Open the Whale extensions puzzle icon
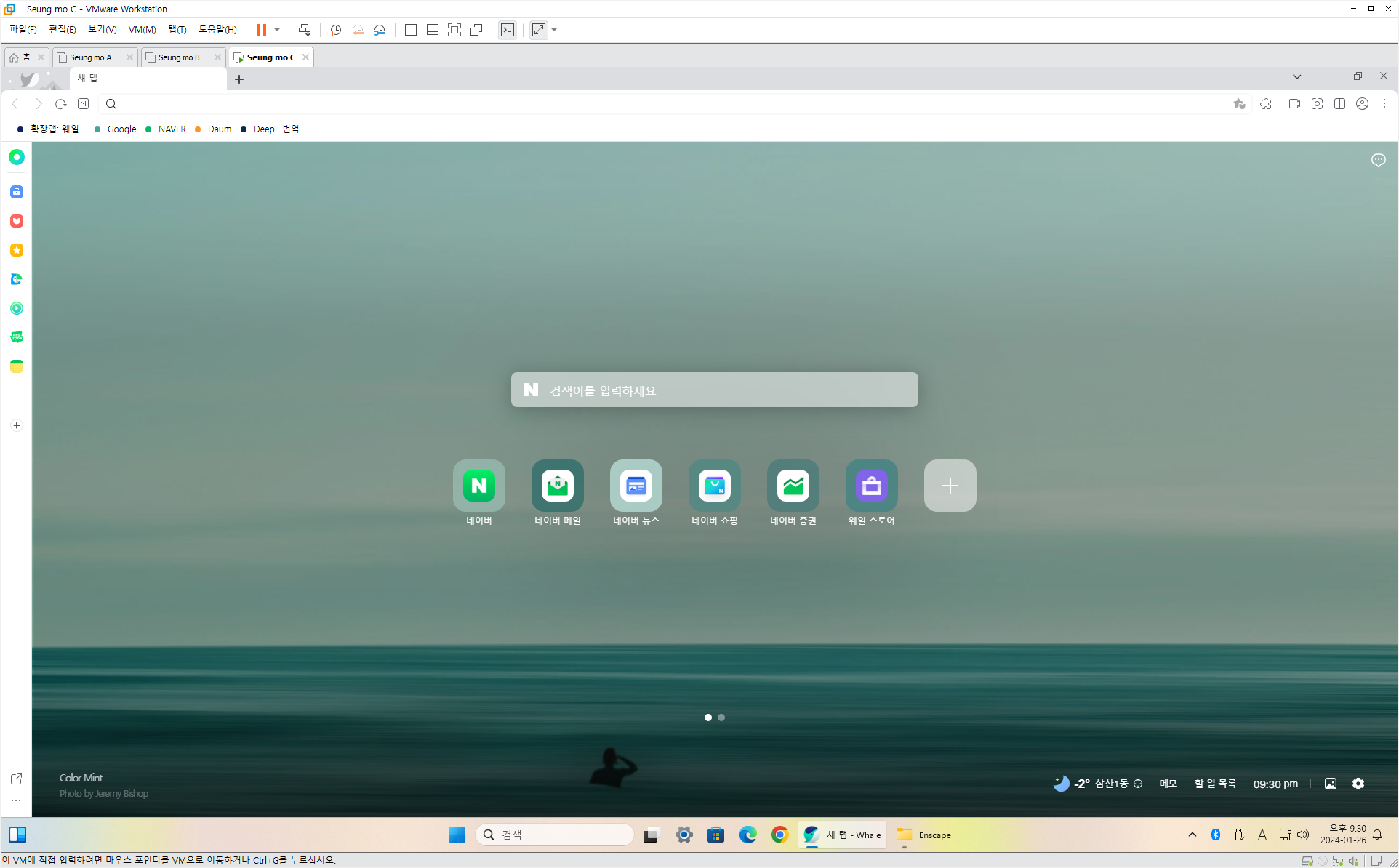The height and width of the screenshot is (868, 1399). coord(1266,104)
